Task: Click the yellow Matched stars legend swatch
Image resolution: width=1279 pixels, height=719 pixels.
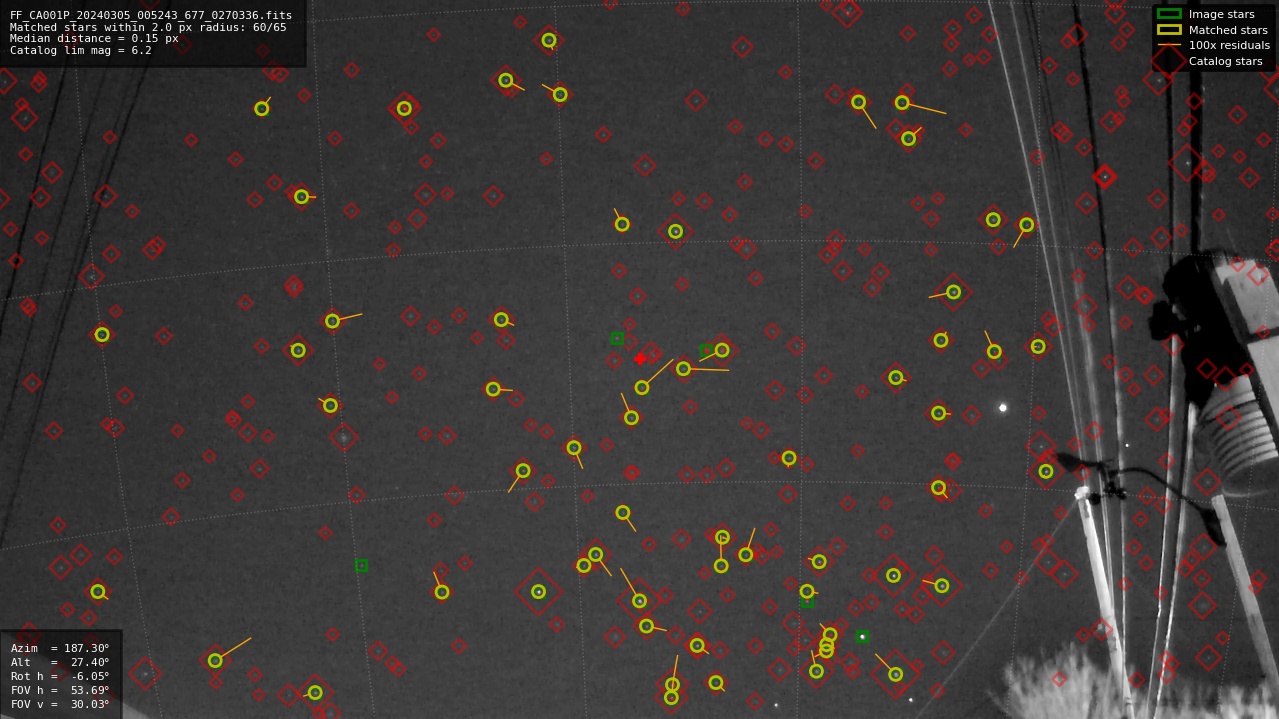Action: (x=1169, y=30)
